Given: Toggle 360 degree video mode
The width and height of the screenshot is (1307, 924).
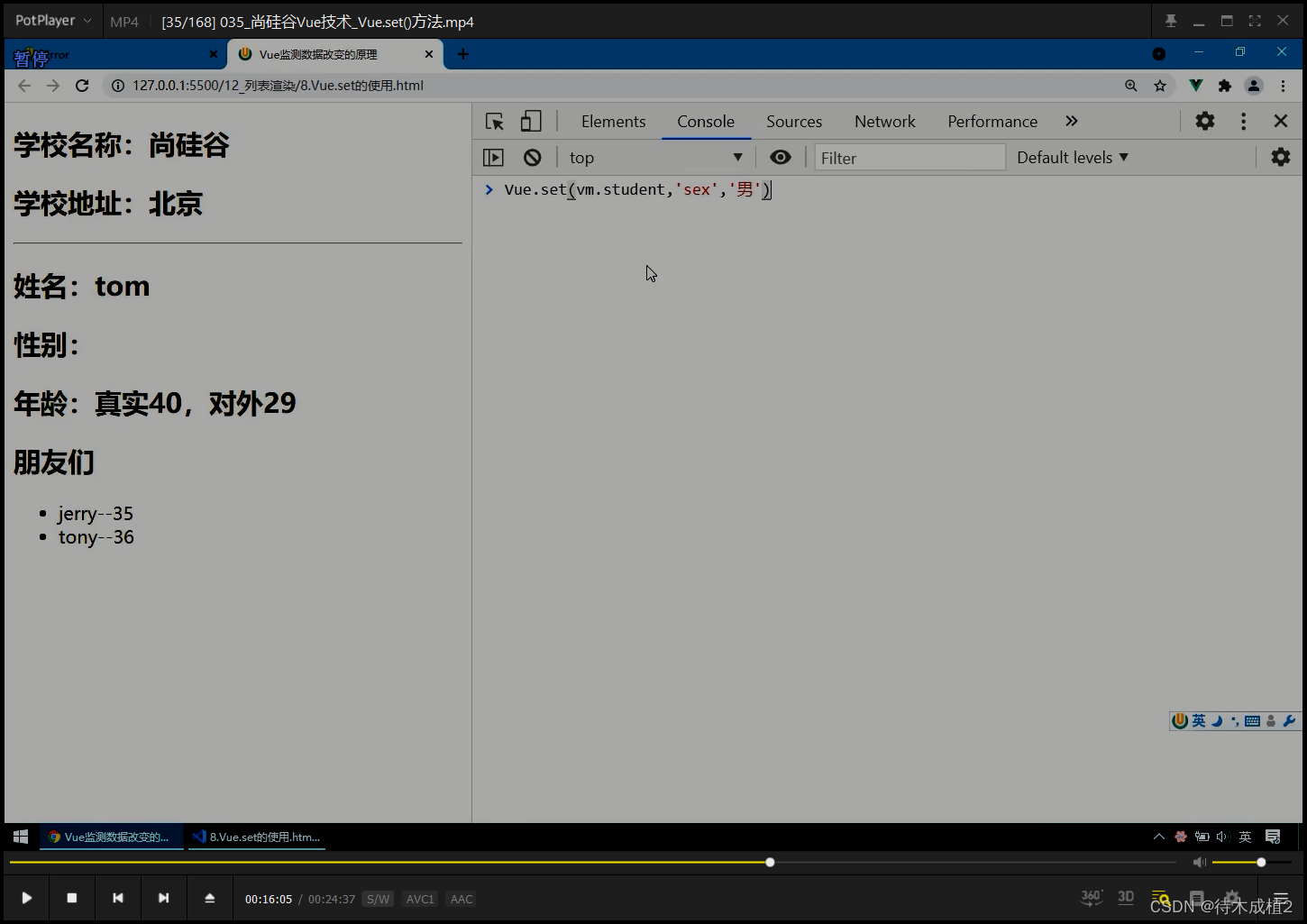Looking at the screenshot, I should [x=1092, y=897].
